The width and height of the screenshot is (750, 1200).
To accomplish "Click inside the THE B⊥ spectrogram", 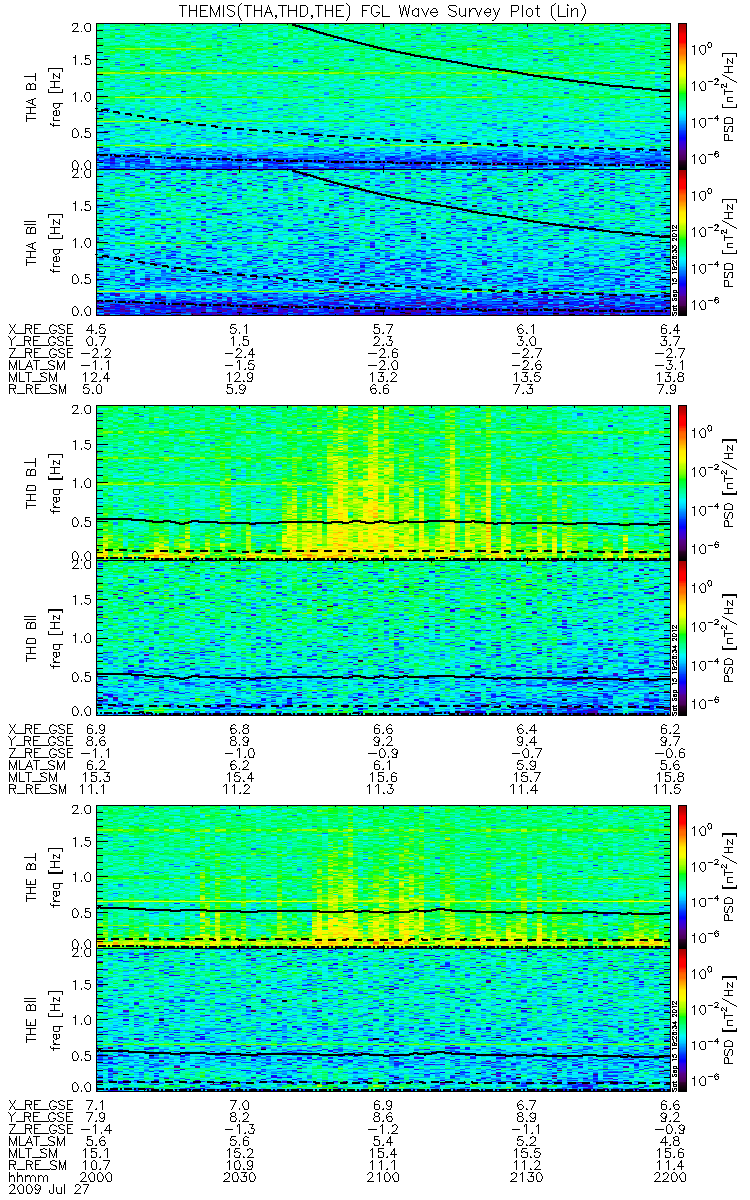I will point(382,876).
